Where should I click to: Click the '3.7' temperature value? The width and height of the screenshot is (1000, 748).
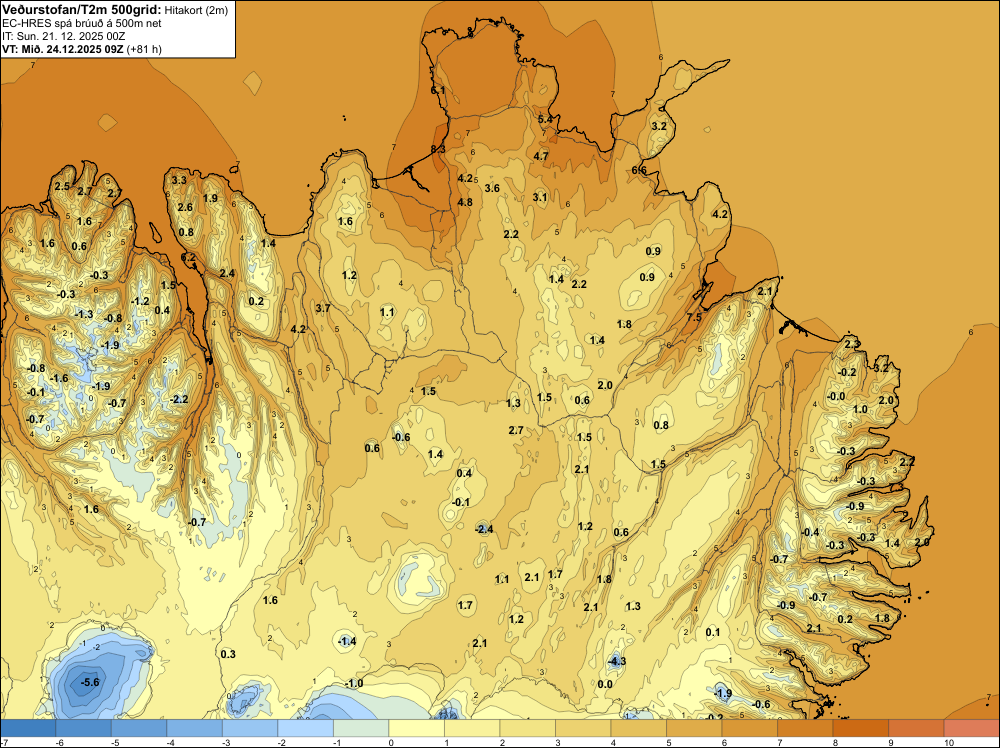323,308
